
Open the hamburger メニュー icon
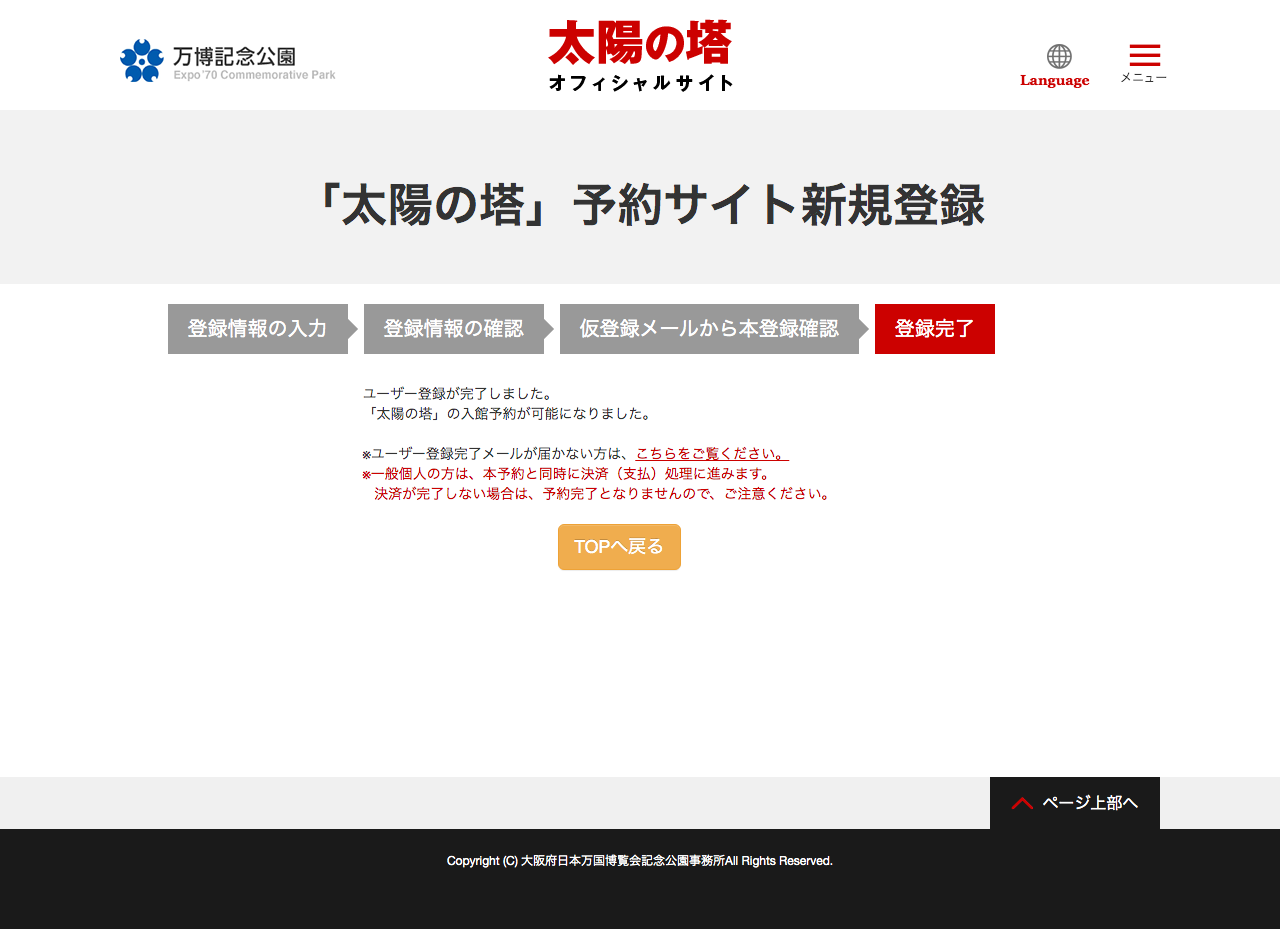pyautogui.click(x=1144, y=63)
